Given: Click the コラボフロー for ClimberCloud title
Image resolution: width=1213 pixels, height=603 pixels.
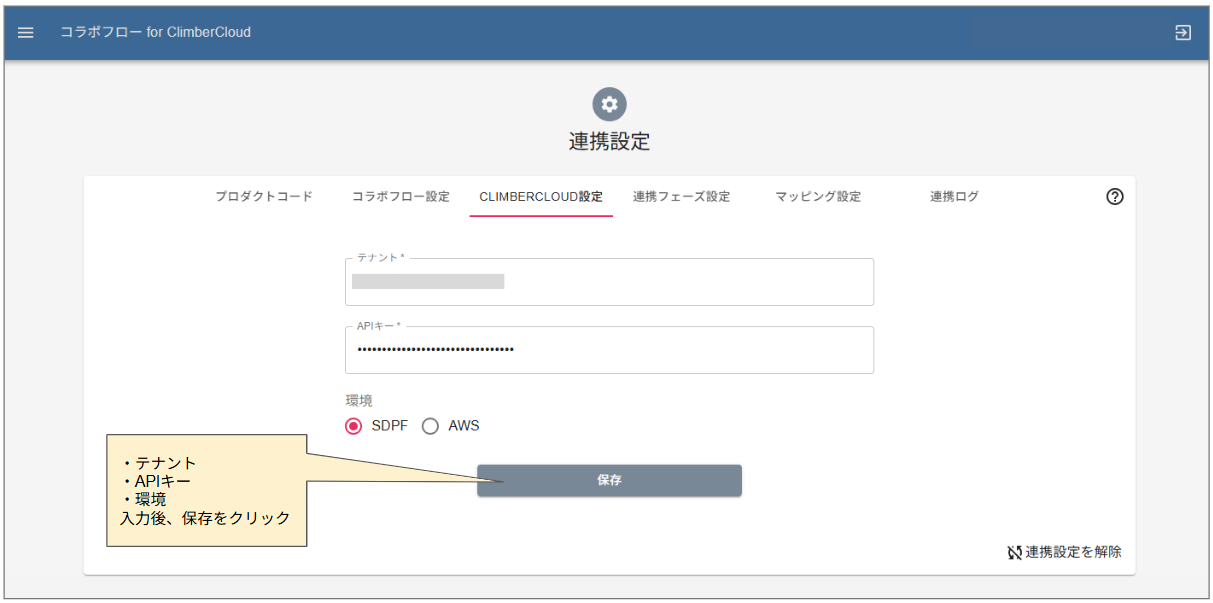Looking at the screenshot, I should [155, 32].
